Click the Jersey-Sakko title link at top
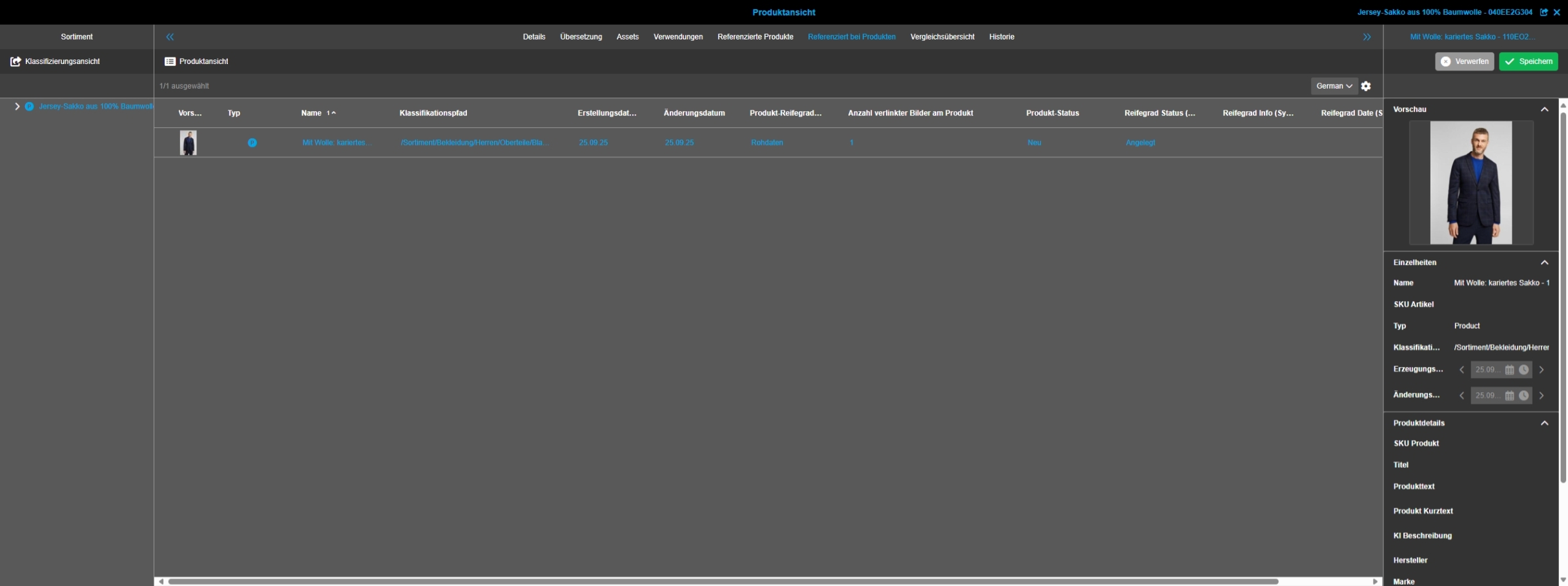The width and height of the screenshot is (1568, 586). click(1445, 12)
